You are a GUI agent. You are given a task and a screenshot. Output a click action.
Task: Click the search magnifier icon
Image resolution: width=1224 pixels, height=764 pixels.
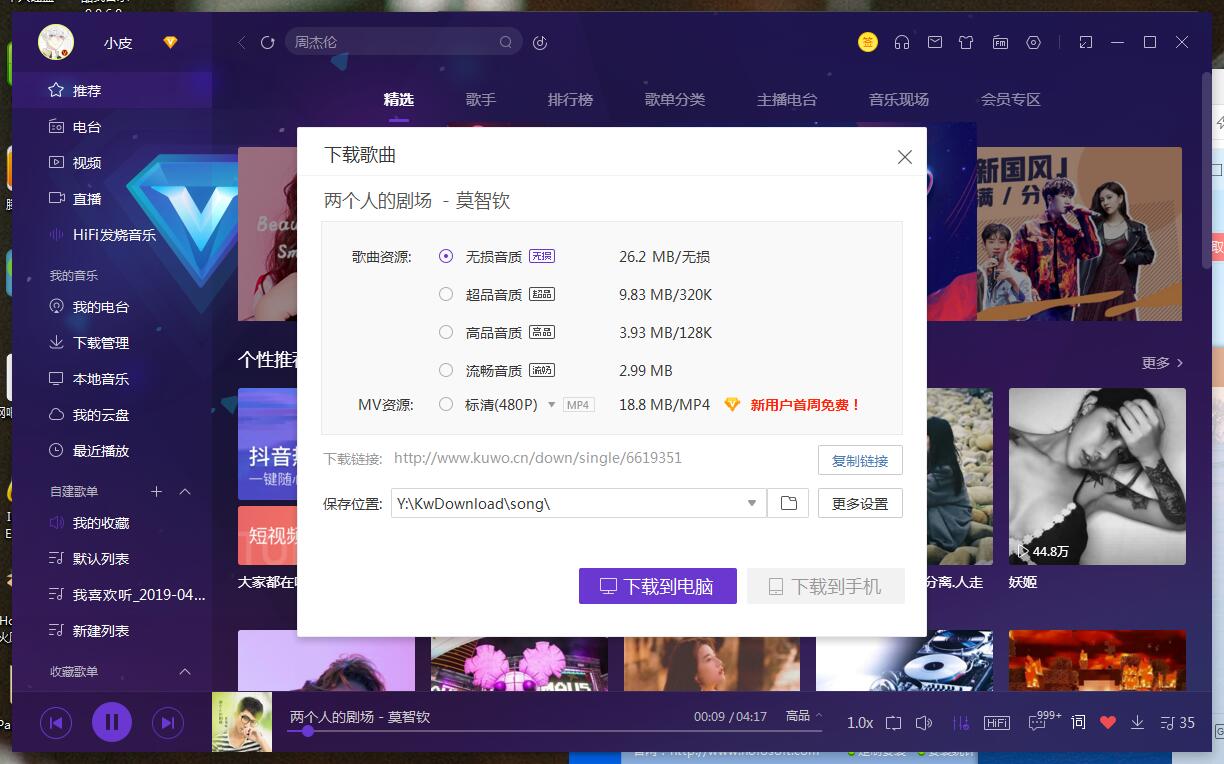point(506,42)
